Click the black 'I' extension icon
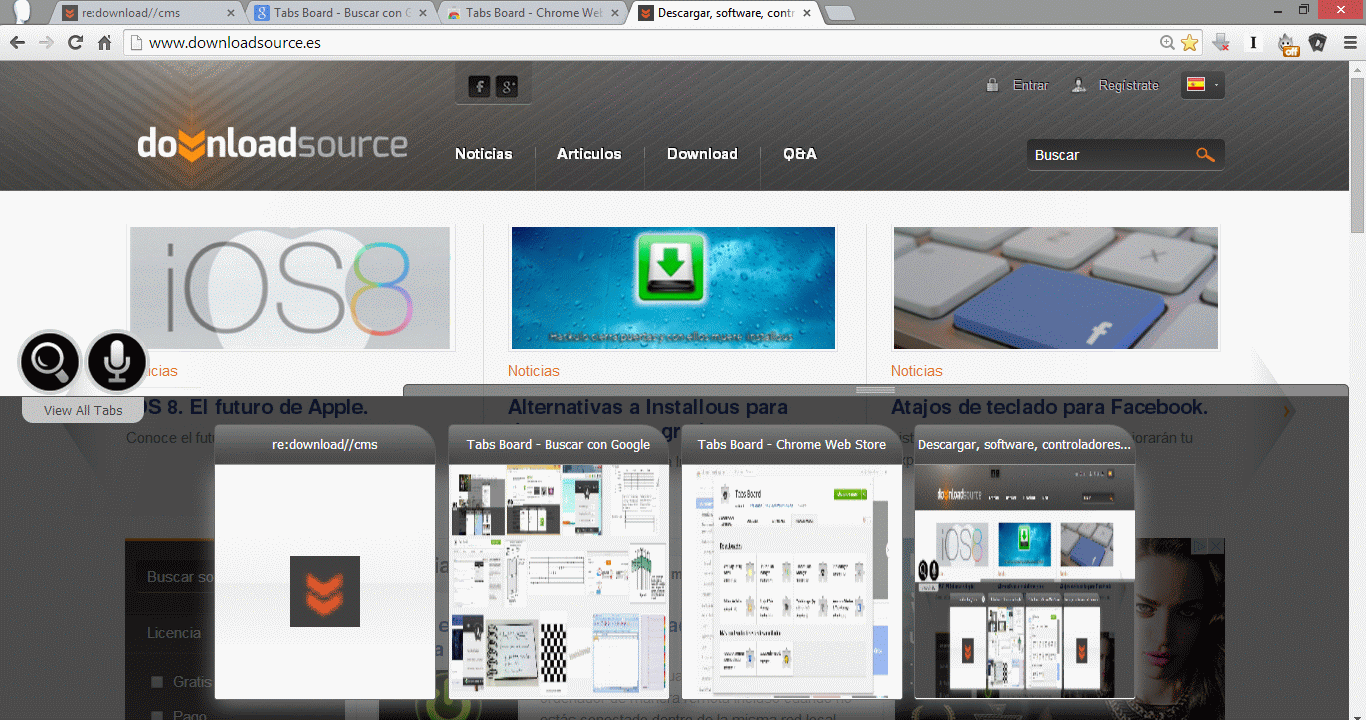The image size is (1366, 720). 1253,43
